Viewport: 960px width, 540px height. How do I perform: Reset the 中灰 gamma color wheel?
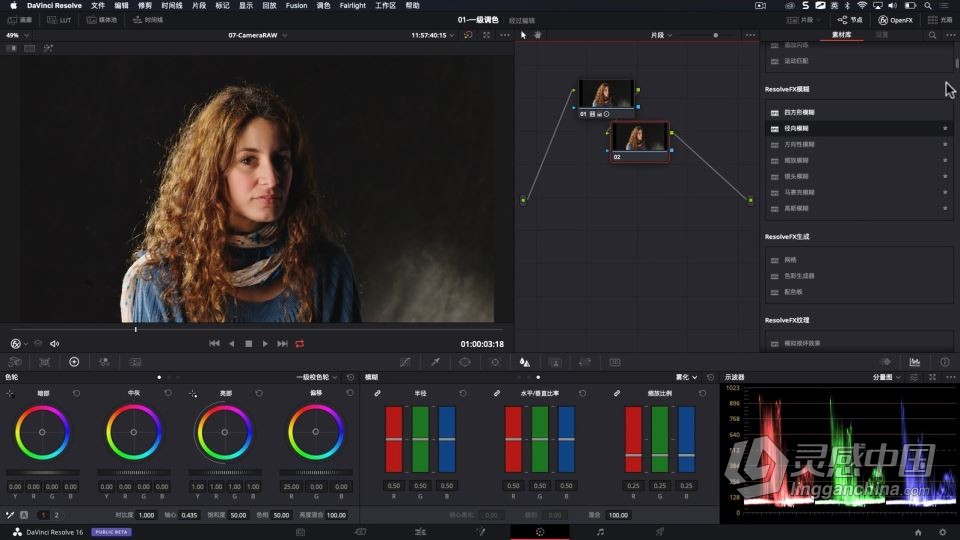[x=168, y=393]
